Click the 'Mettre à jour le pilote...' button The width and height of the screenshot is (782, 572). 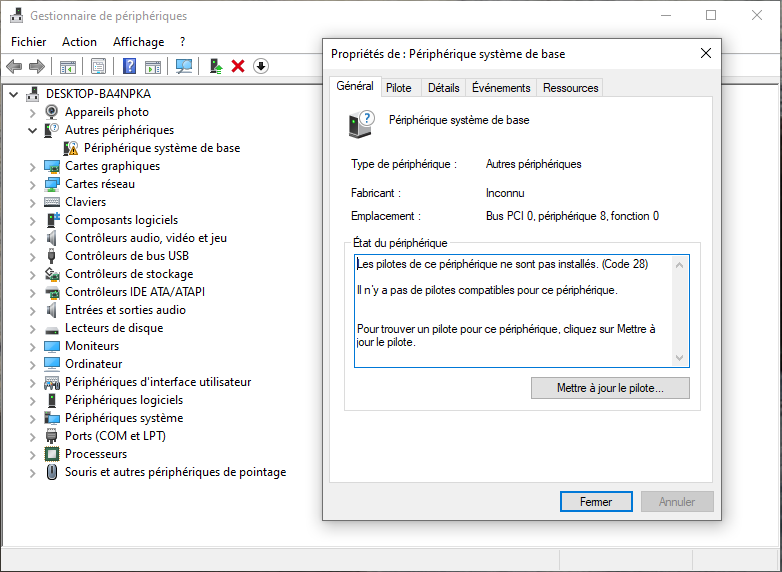coord(610,388)
